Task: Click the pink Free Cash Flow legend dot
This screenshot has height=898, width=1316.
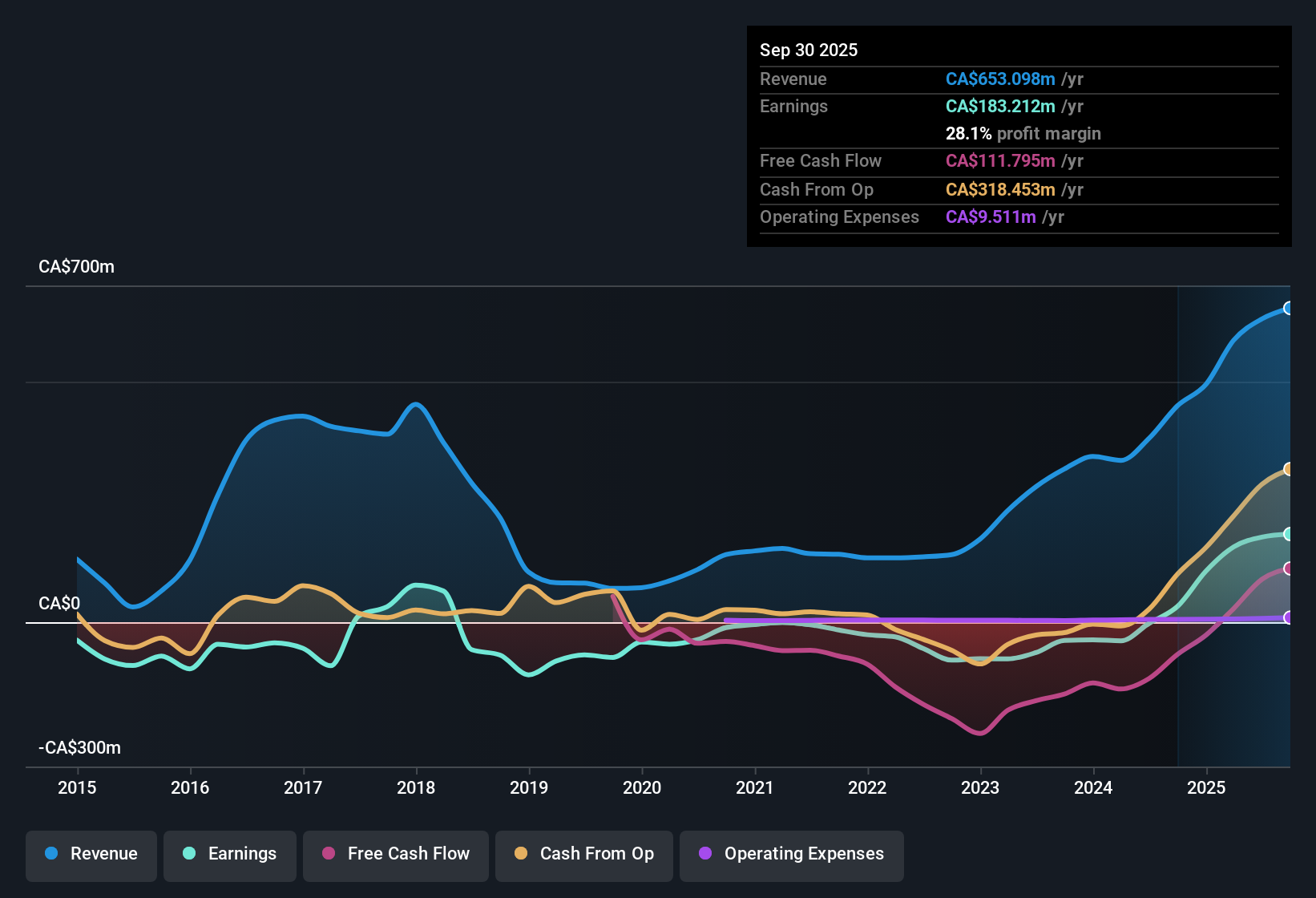Action: (329, 853)
